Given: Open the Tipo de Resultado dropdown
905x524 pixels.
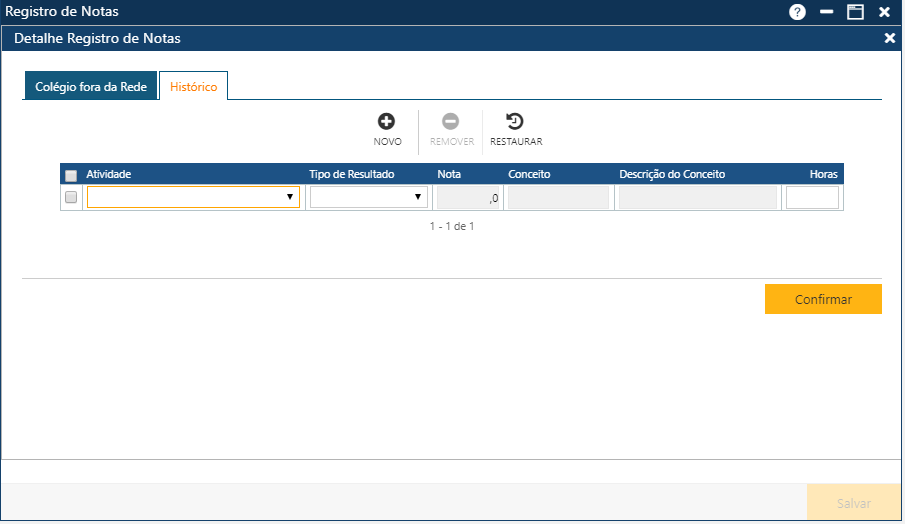Looking at the screenshot, I should [369, 197].
